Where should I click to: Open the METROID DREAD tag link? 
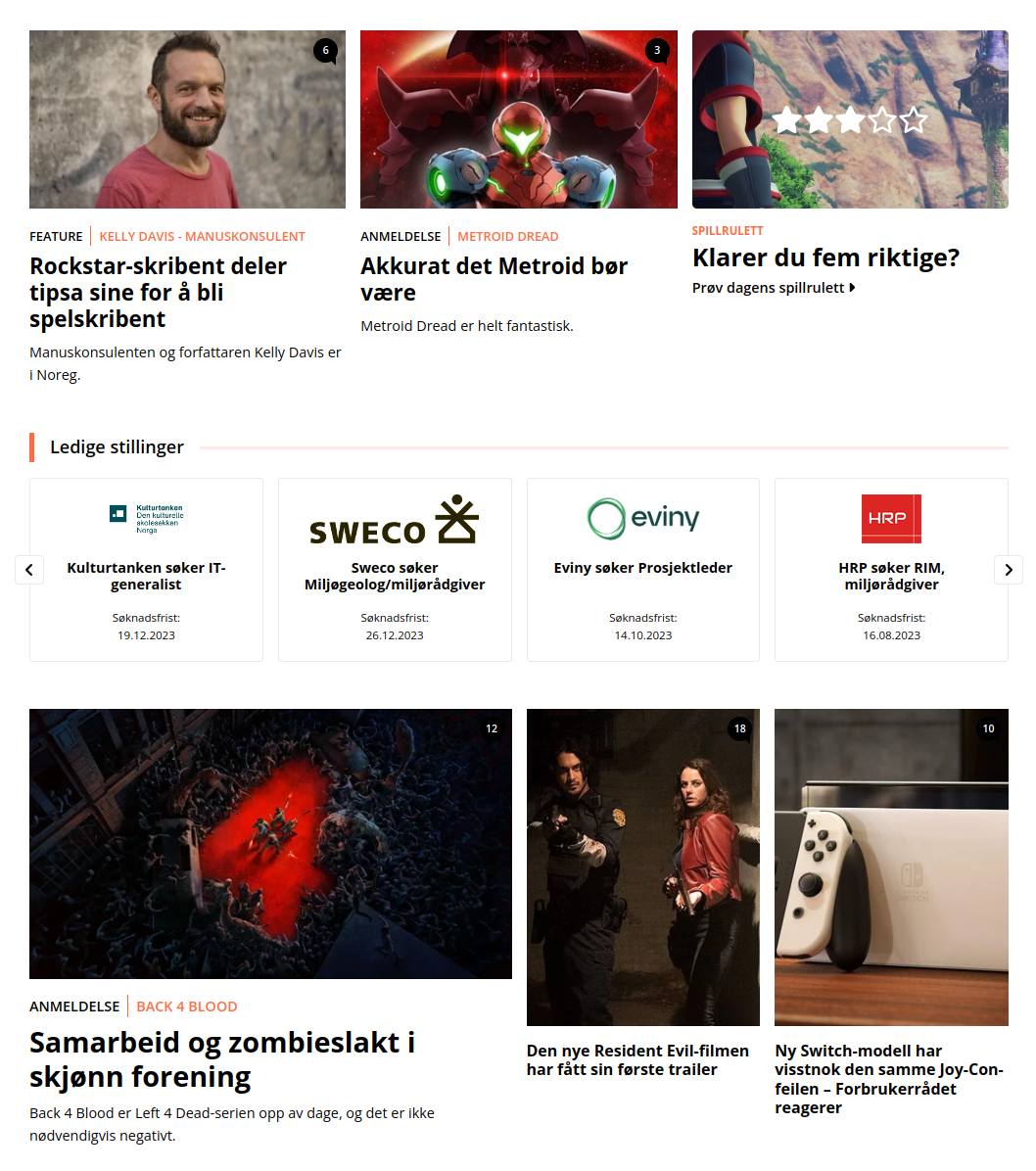click(508, 237)
